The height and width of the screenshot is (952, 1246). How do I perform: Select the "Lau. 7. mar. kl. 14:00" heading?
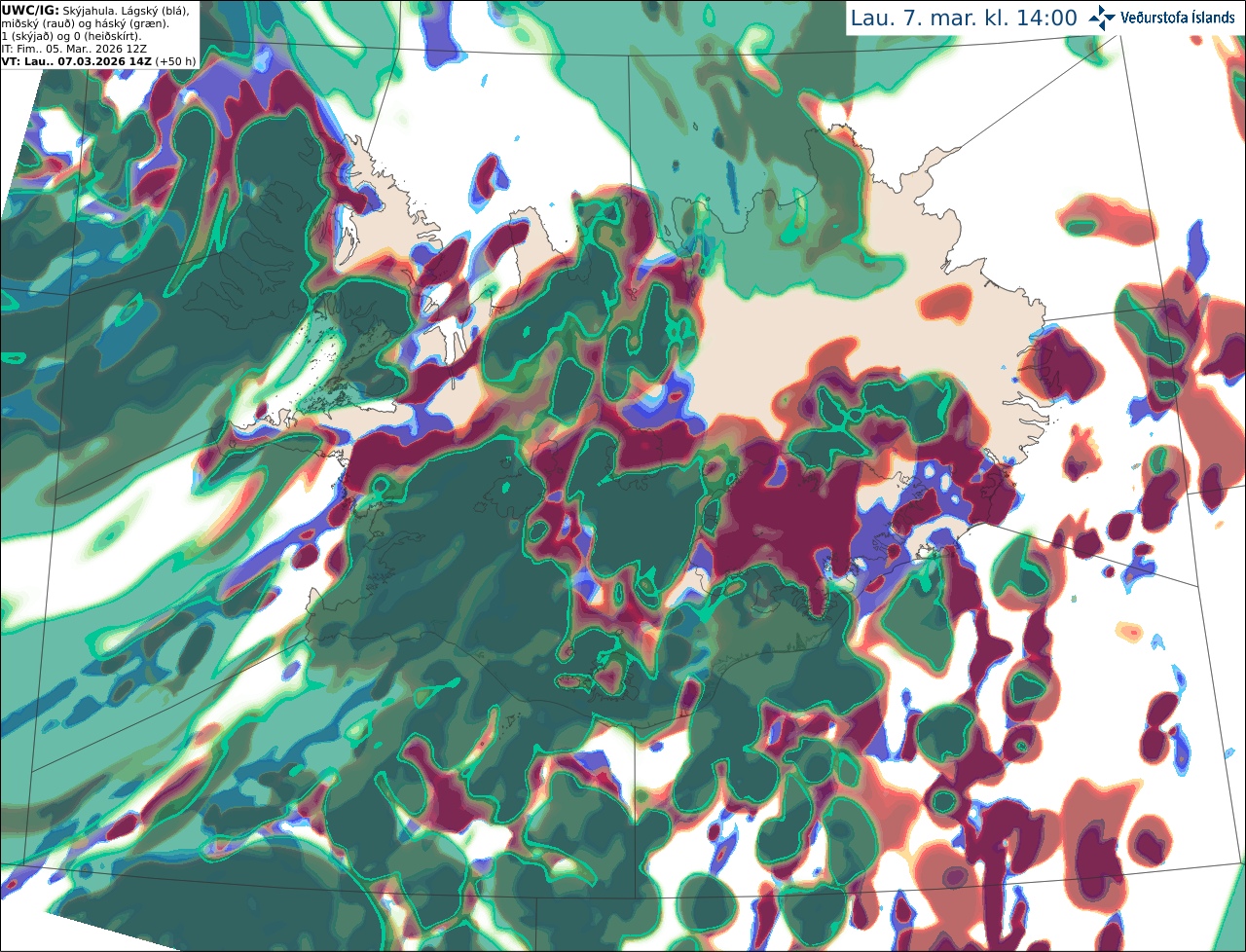[x=964, y=18]
